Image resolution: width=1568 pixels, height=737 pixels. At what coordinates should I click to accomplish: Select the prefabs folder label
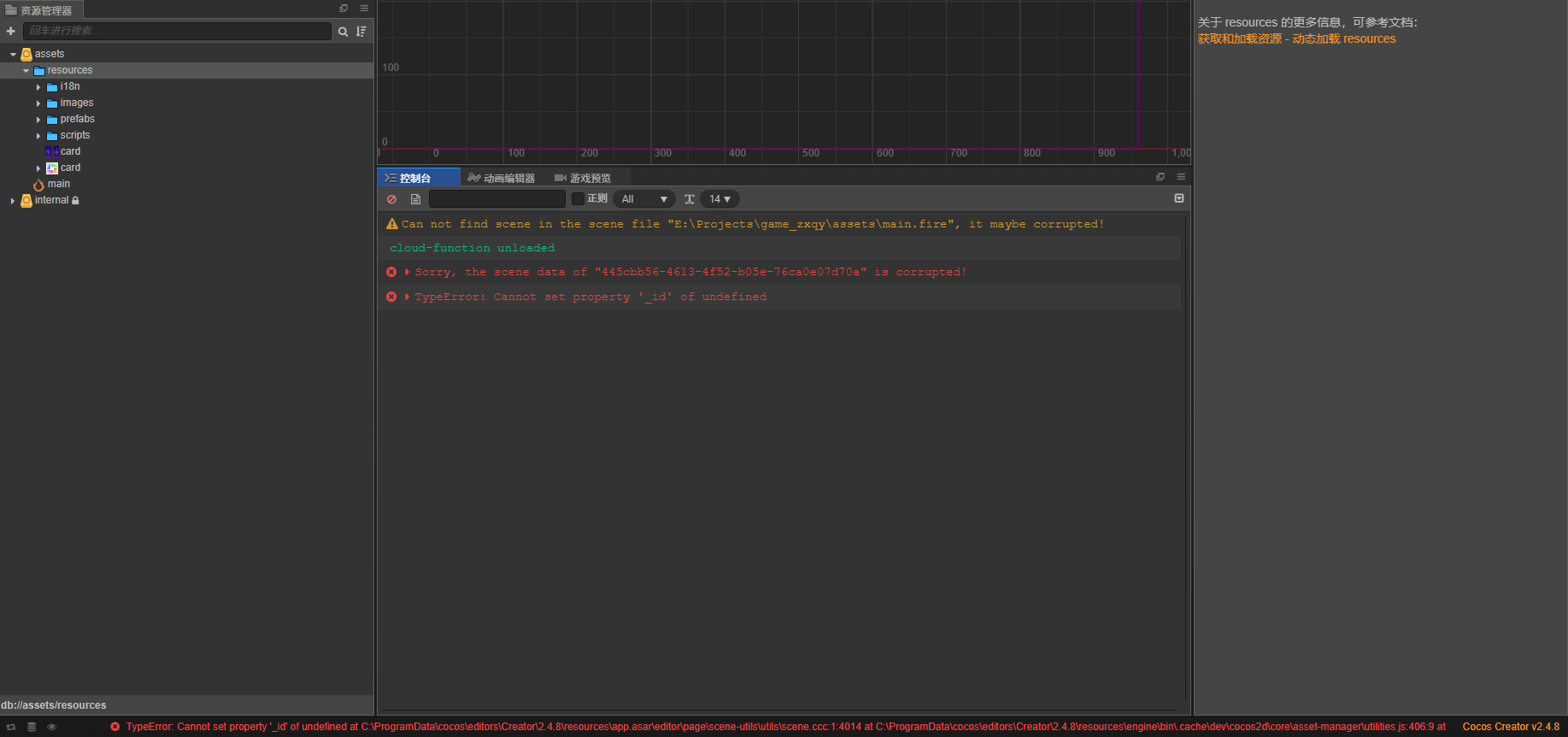pos(78,120)
